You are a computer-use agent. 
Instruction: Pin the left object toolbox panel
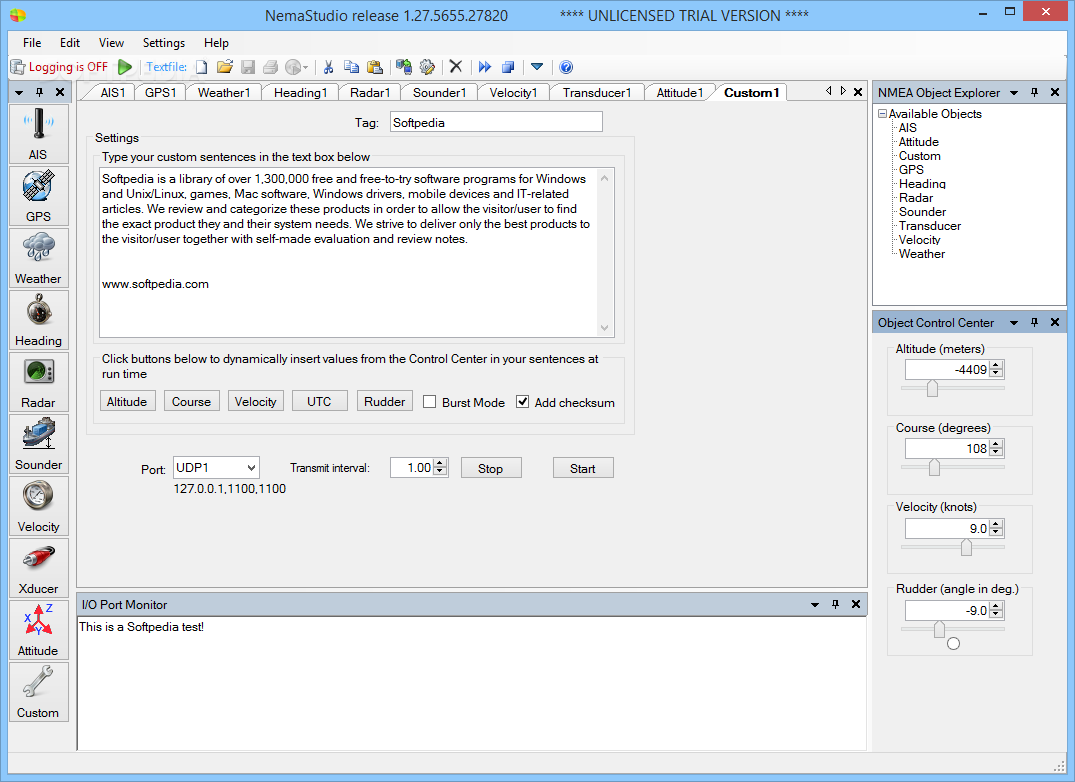point(40,92)
